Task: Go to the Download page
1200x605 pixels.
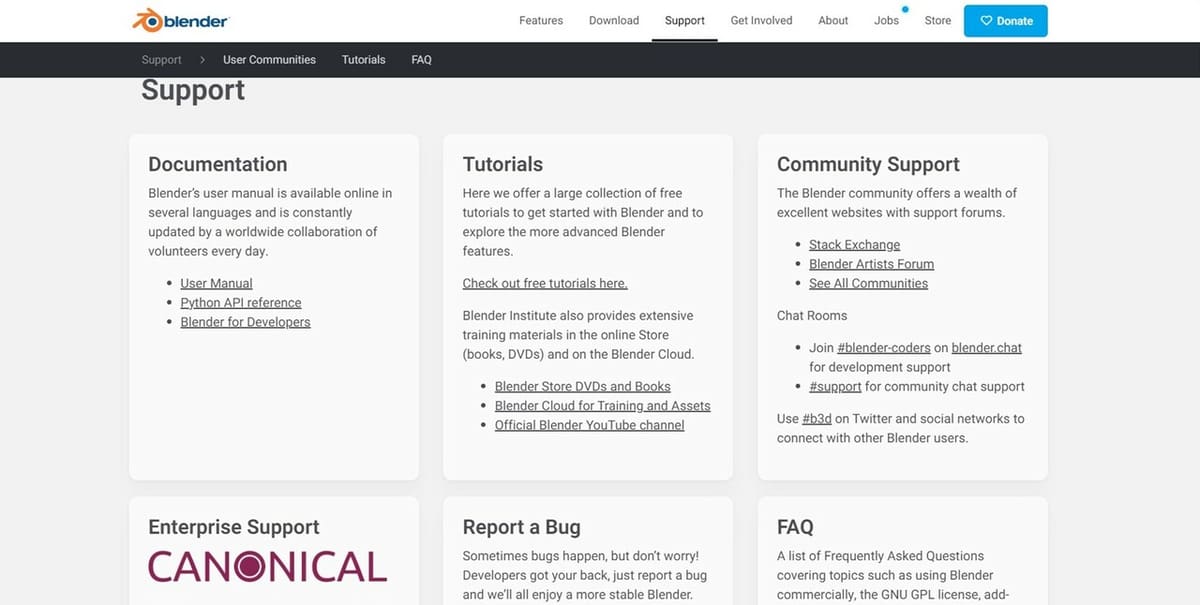Action: click(614, 21)
